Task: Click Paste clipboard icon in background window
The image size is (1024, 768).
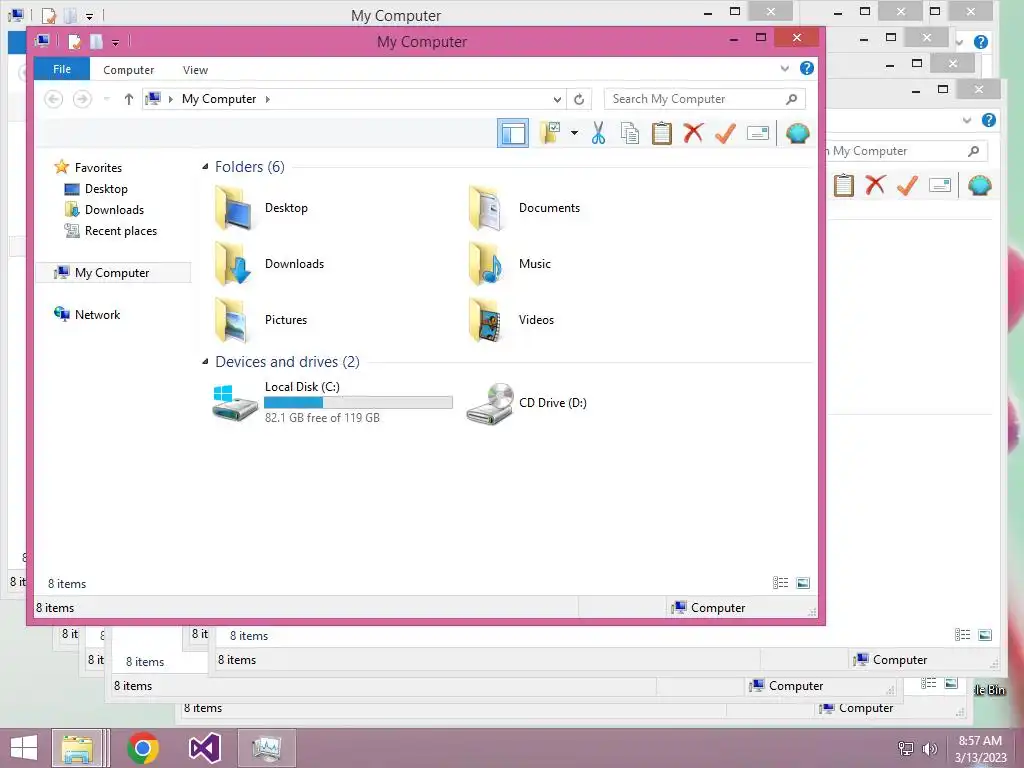Action: pyautogui.click(x=844, y=185)
